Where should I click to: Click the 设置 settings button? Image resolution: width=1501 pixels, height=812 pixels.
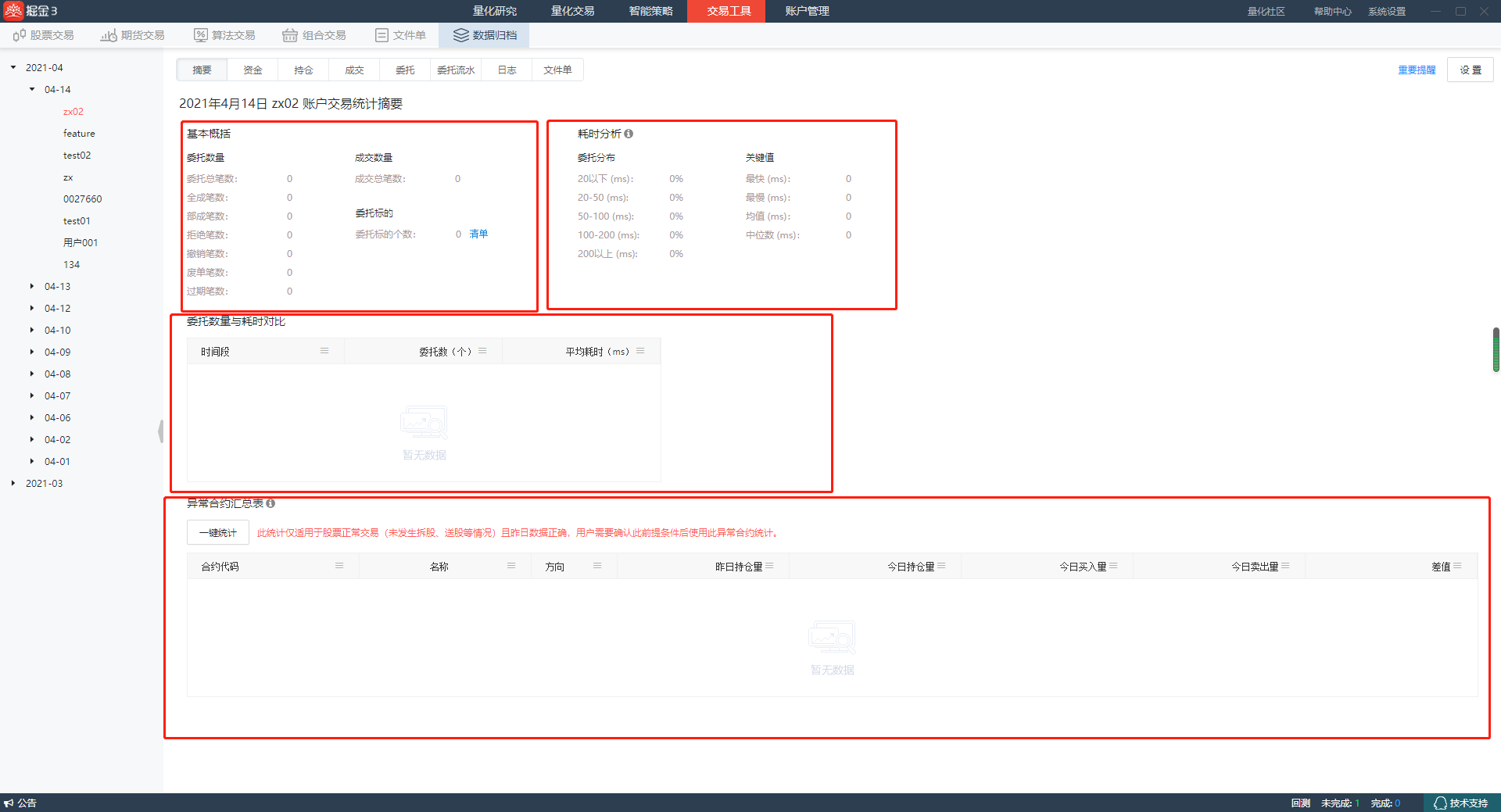click(x=1470, y=70)
